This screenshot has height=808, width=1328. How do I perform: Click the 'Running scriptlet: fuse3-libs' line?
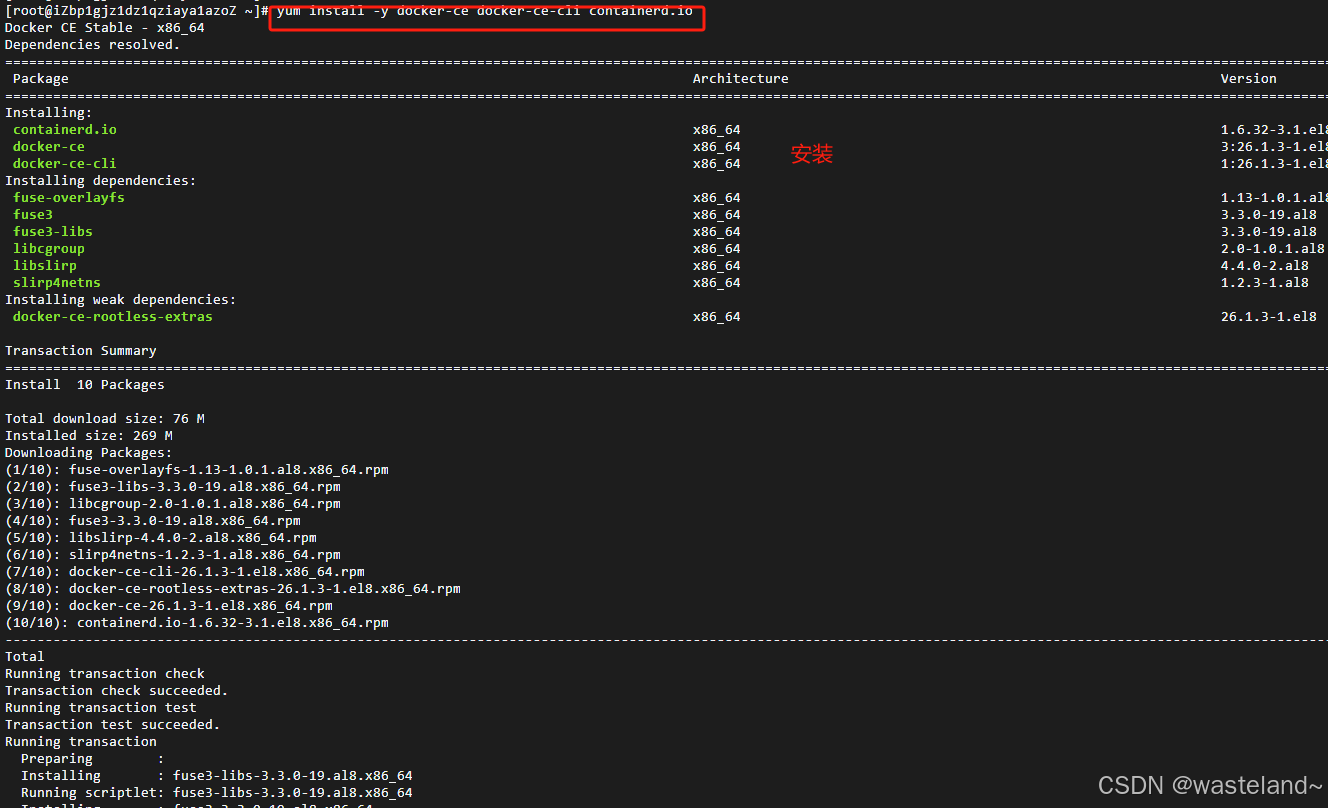[x=217, y=793]
